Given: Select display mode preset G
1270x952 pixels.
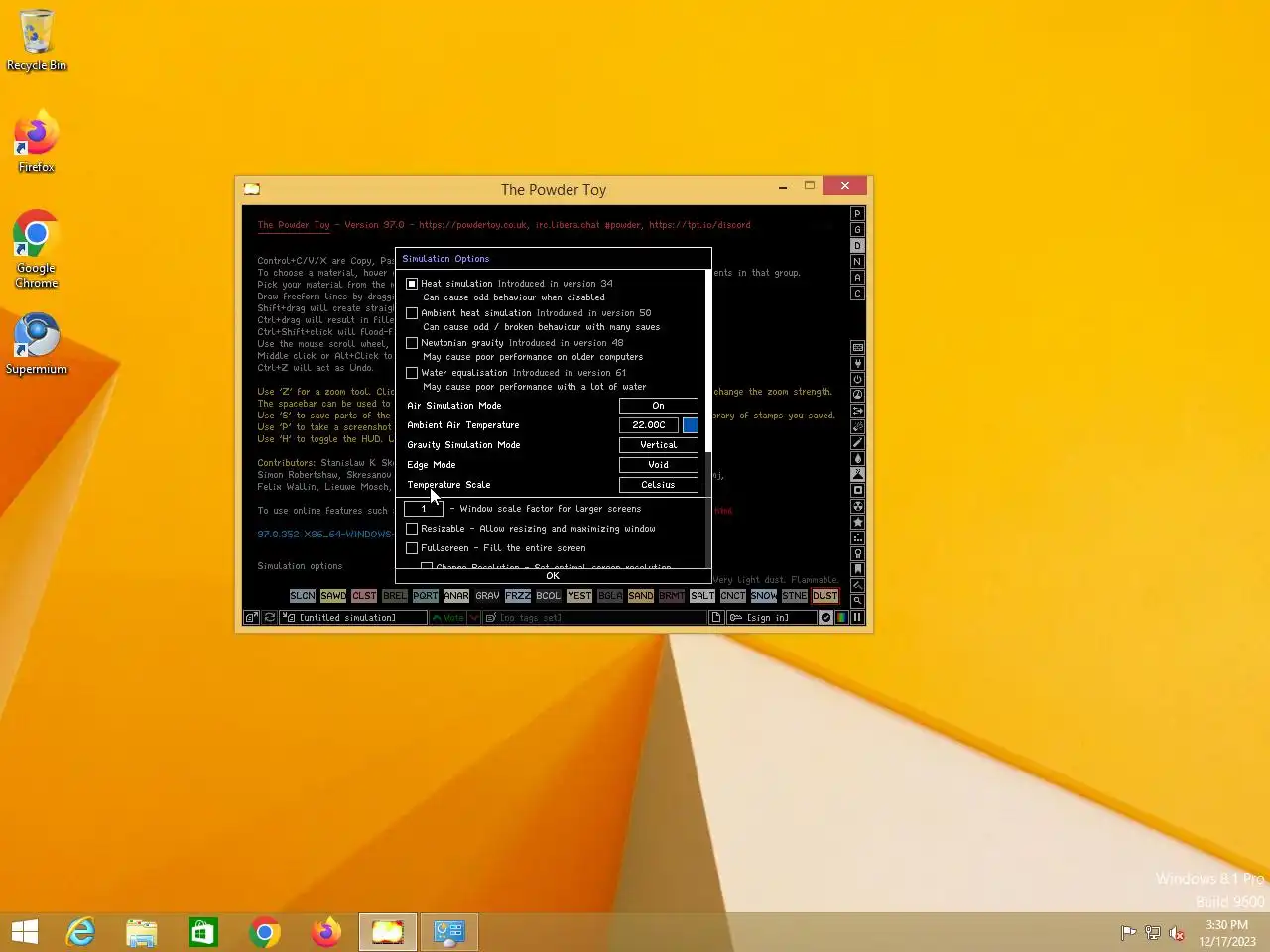Looking at the screenshot, I should [858, 230].
